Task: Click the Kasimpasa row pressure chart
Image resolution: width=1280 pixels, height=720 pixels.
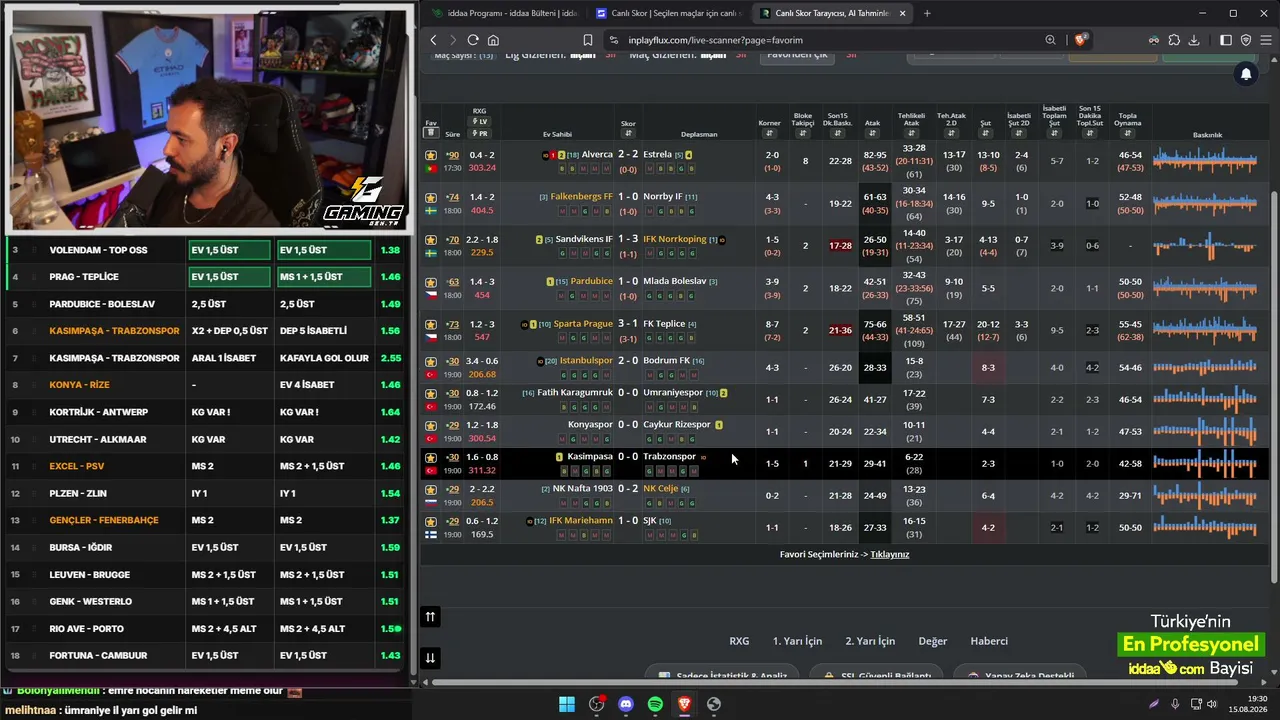Action: 1205,463
